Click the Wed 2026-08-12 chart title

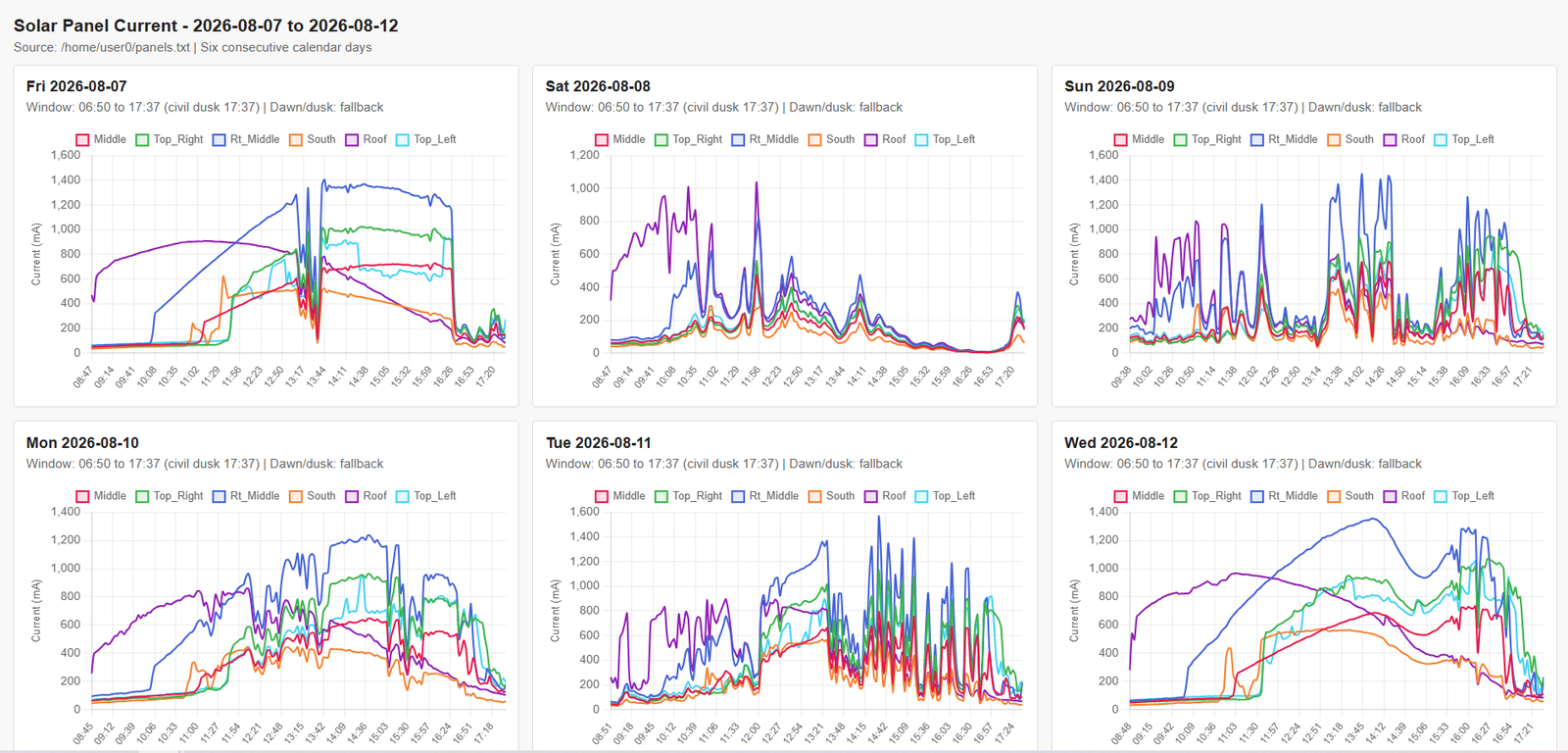1121,443
